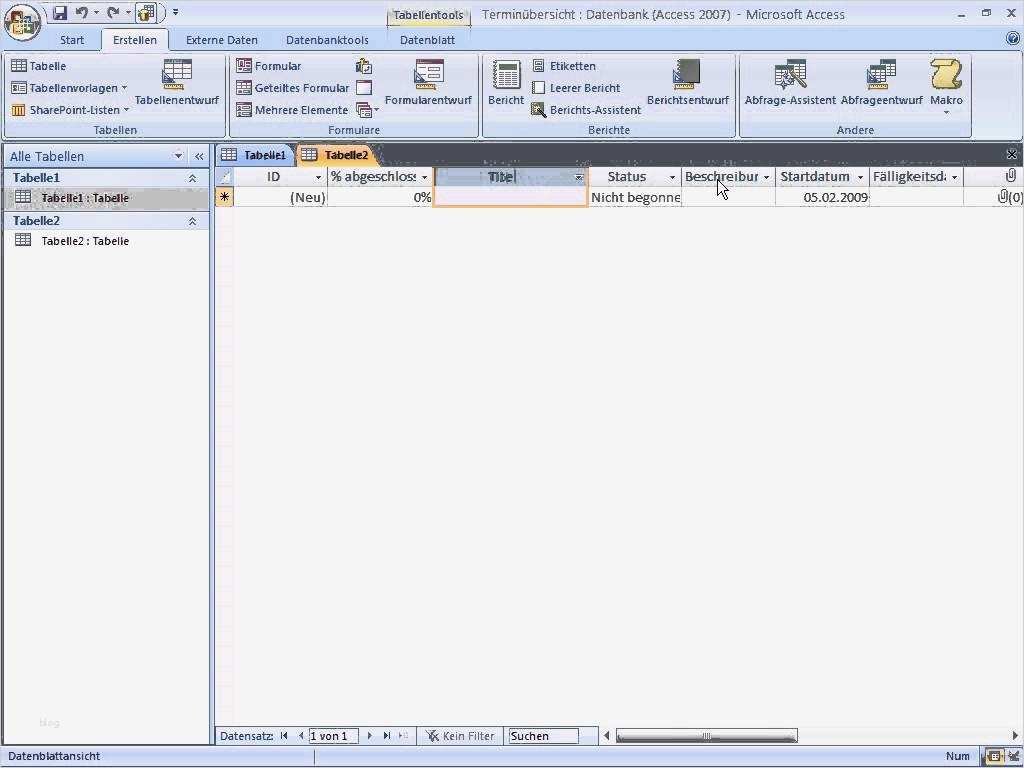Screen dimensions: 1024x768
Task: Click the Undo icon
Action: pyautogui.click(x=79, y=10)
